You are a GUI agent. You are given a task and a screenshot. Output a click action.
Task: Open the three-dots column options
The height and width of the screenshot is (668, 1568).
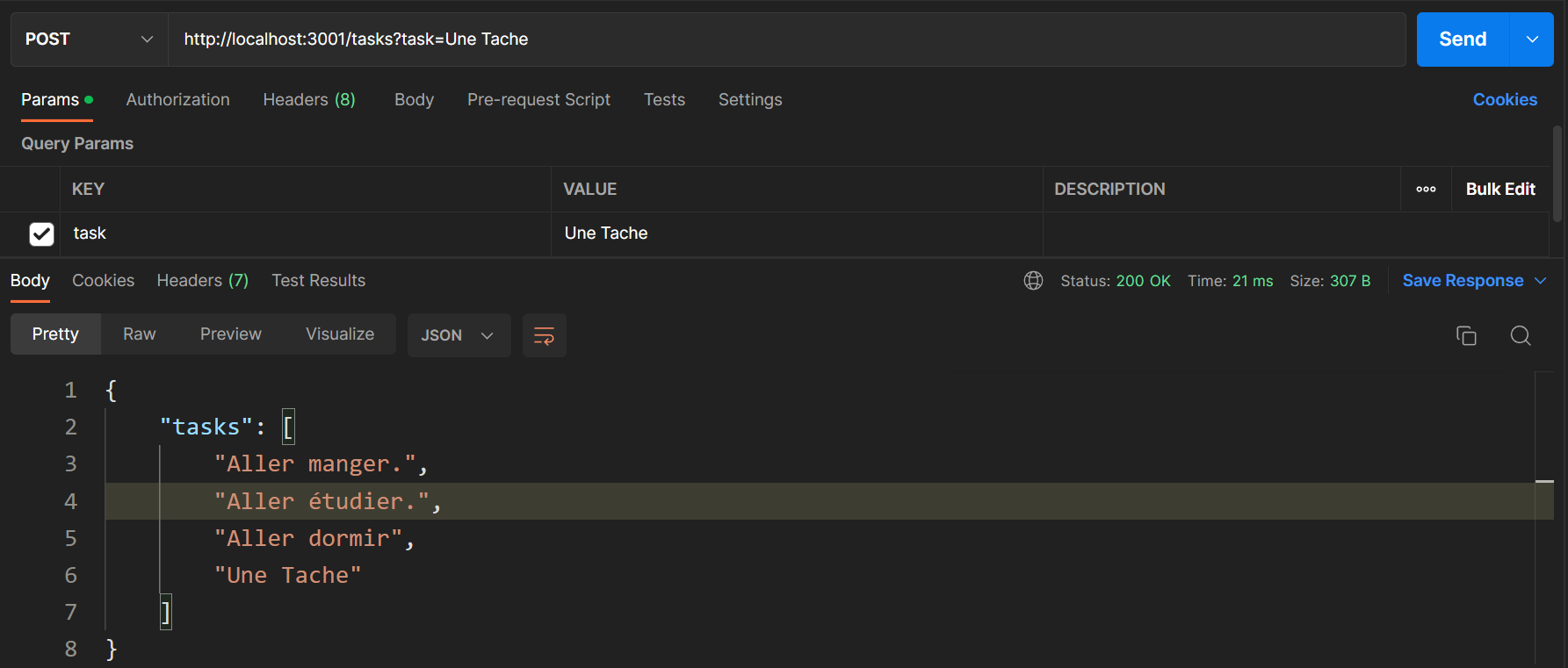coord(1426,189)
